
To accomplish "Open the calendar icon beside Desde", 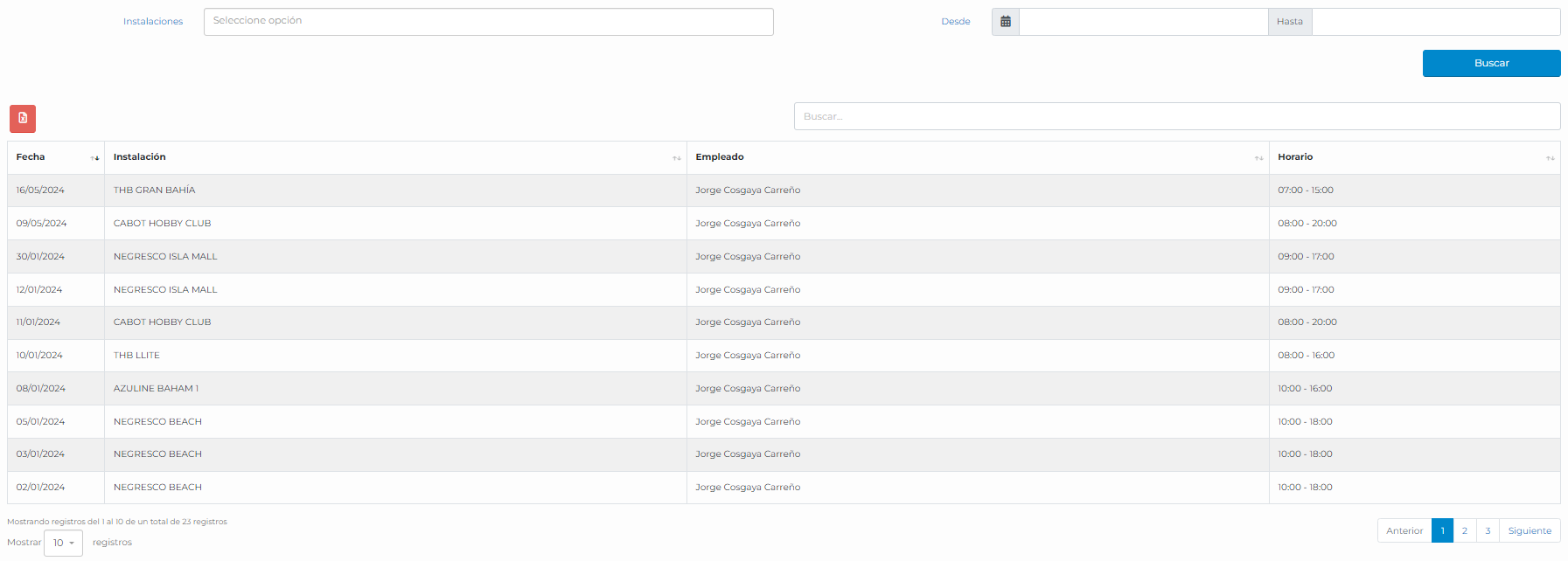I will (1006, 22).
